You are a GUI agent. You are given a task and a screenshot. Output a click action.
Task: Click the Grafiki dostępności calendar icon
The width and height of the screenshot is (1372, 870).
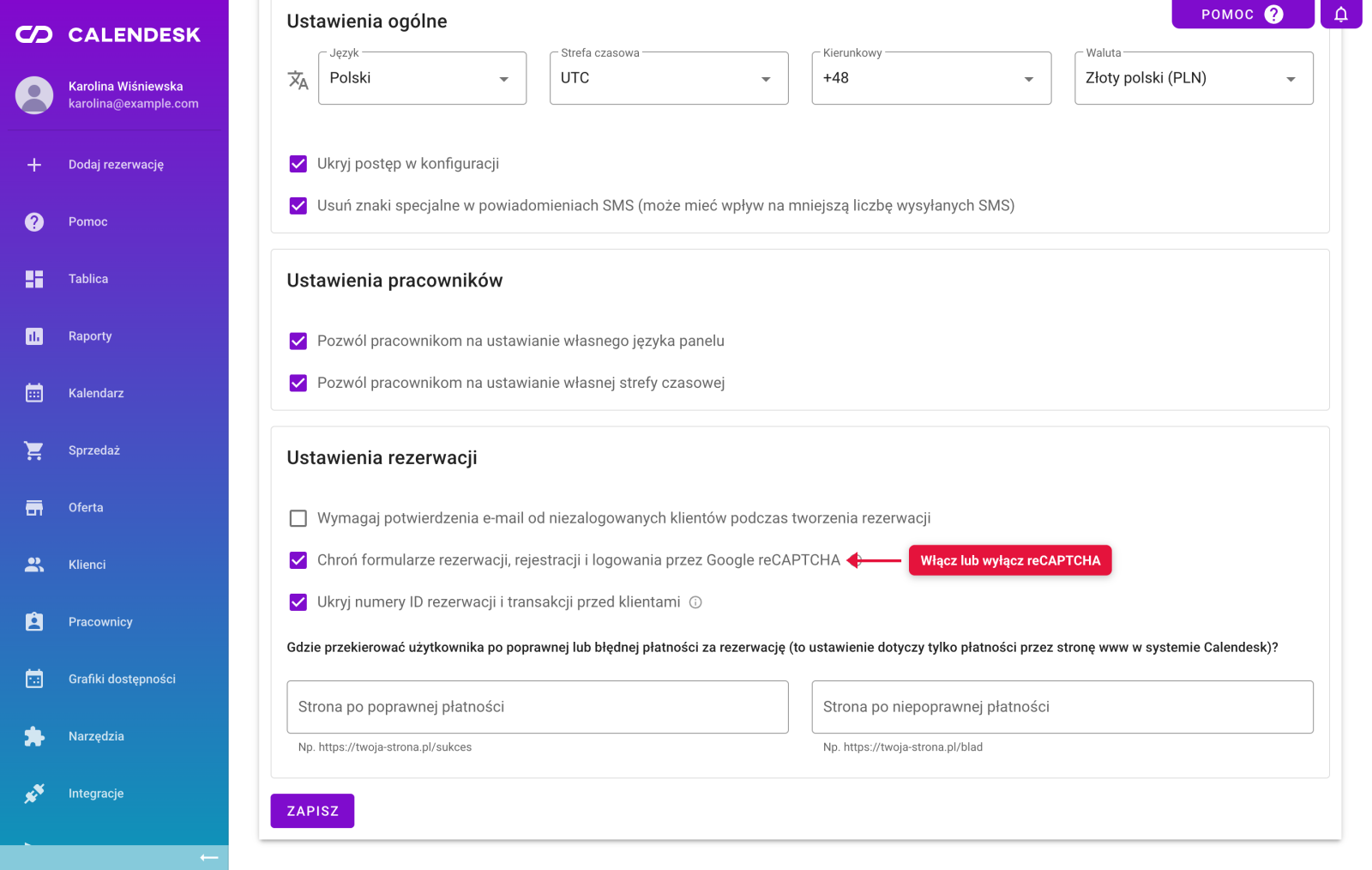34,679
